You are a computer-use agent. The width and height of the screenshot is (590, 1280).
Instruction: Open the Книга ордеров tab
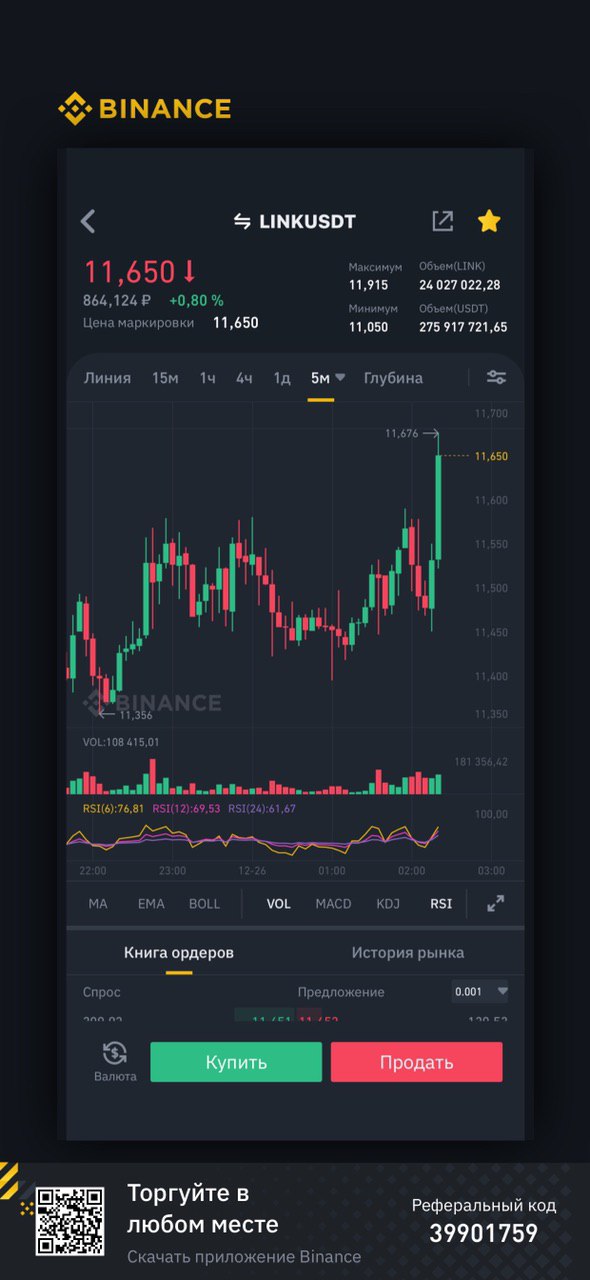pos(179,952)
